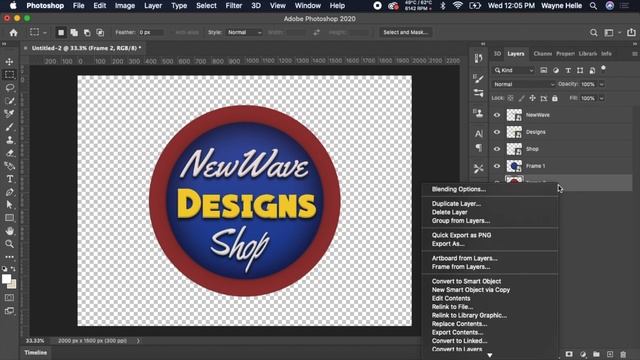Choose Intersect with selection mode icon

click(100, 33)
